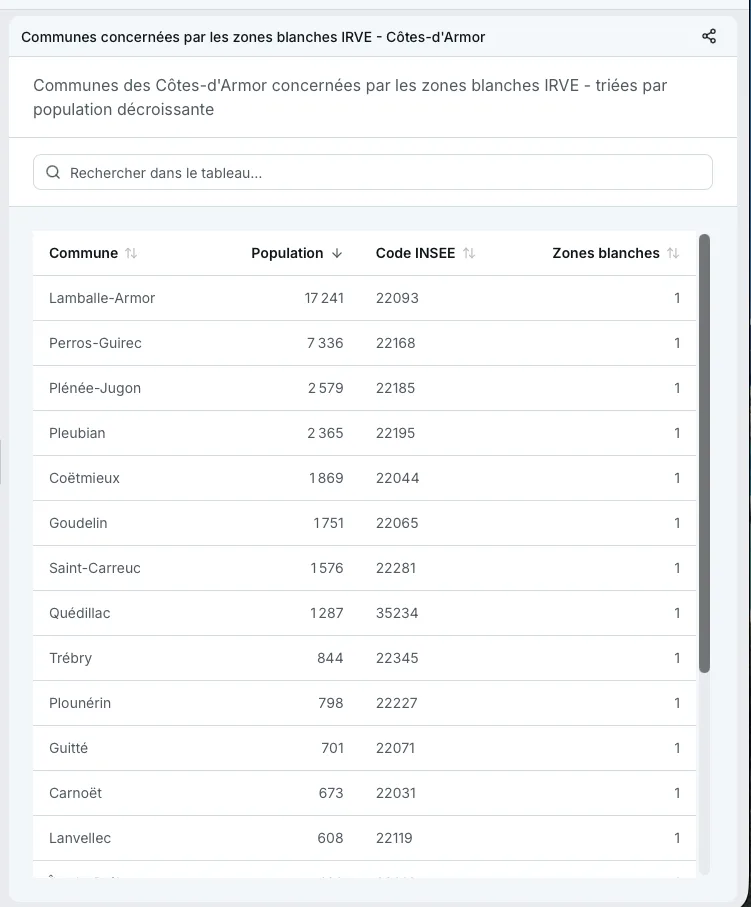Click INSEE code '22093'
This screenshot has height=907, width=751.
pos(397,298)
